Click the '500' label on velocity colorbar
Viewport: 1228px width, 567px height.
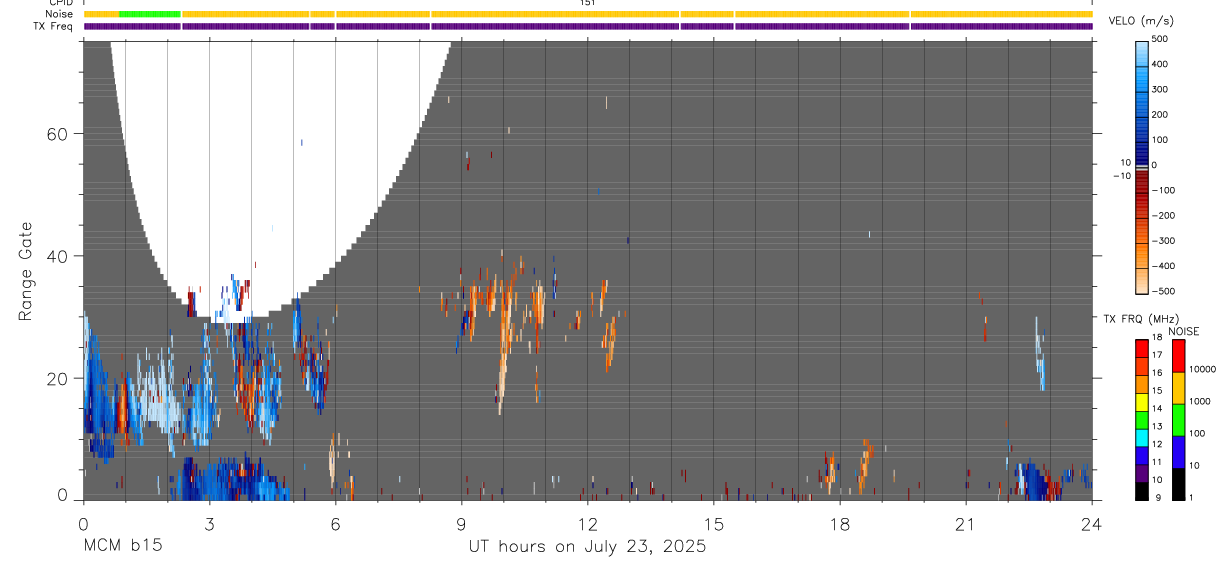[x=1160, y=39]
